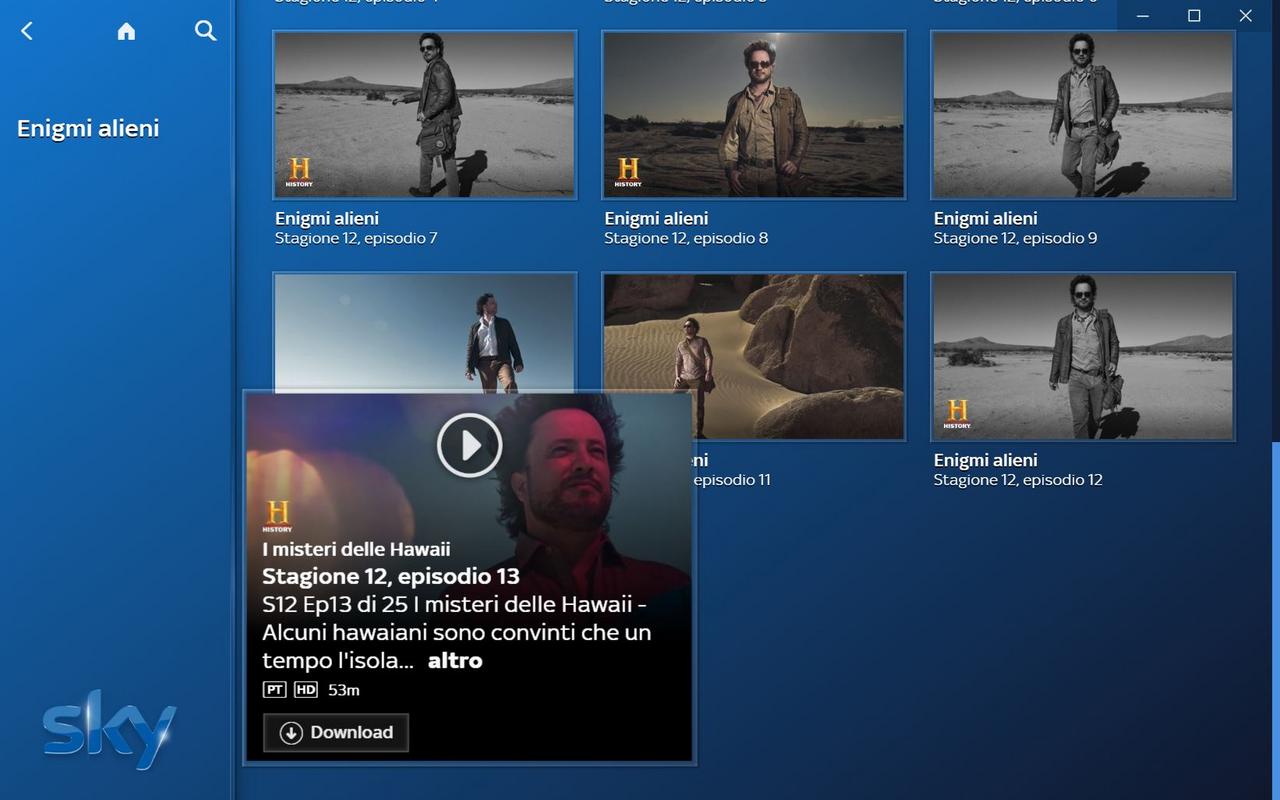Viewport: 1280px width, 800px height.
Task: Select 'Stagione 12, episodio 9' text
Action: coord(1015,238)
